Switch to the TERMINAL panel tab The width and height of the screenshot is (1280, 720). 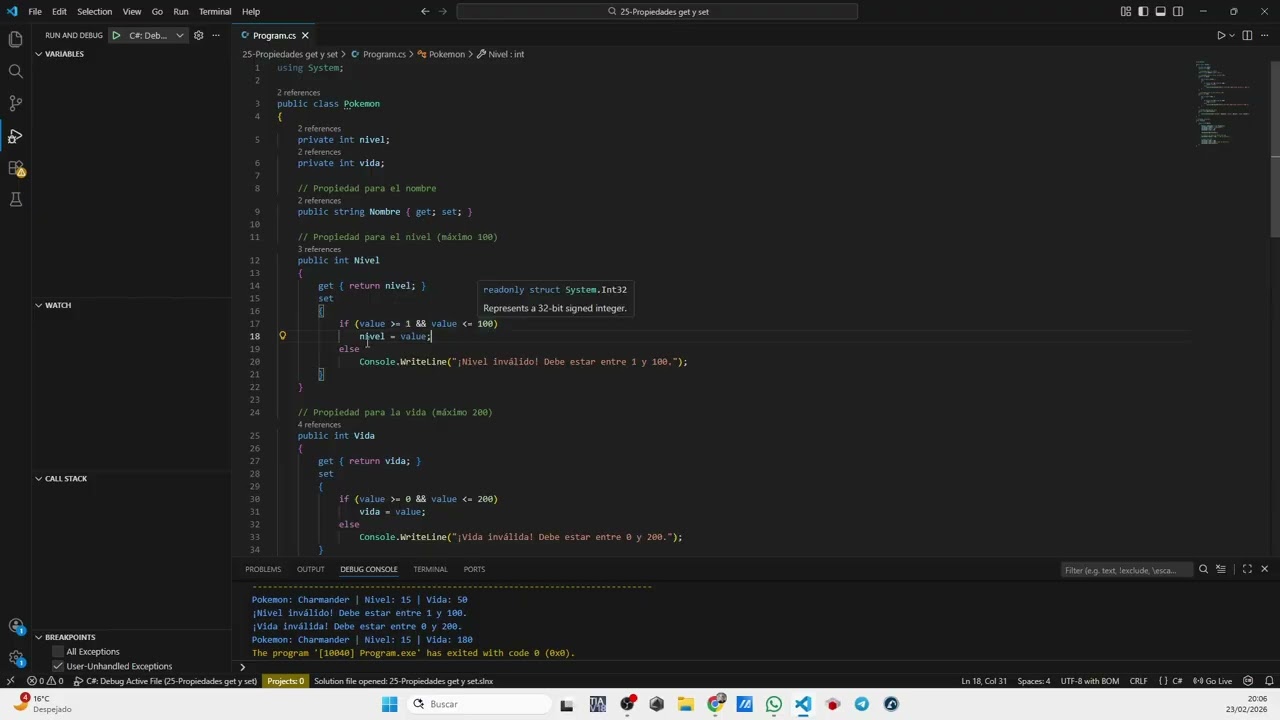pyautogui.click(x=430, y=569)
